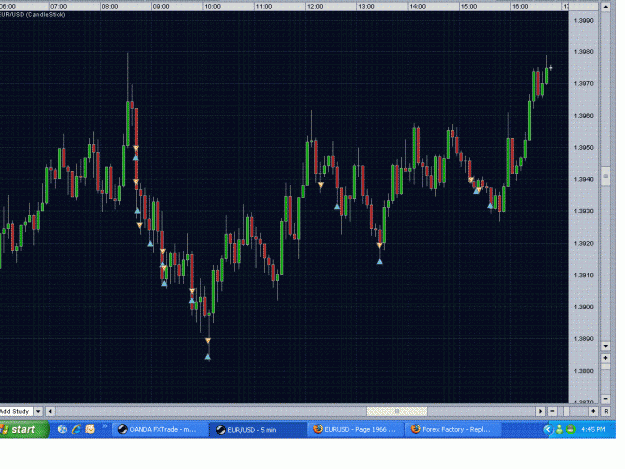Click vertical zoom-in plus button on right edge
This screenshot has height=469, width=625.
pyautogui.click(x=605, y=358)
